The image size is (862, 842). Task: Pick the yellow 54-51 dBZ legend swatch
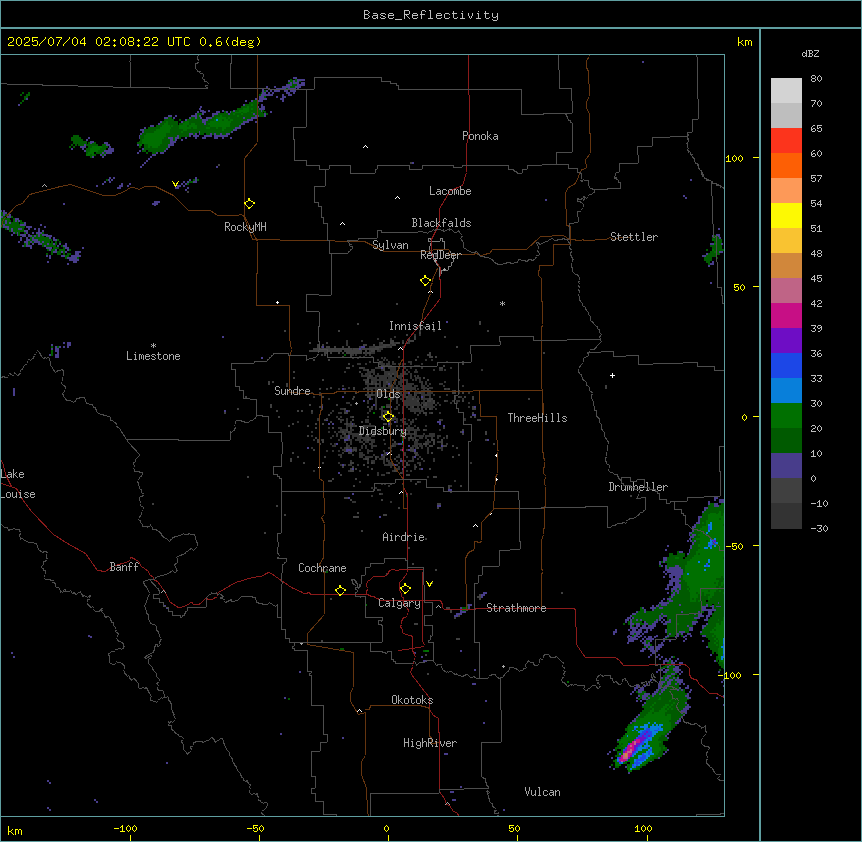pyautogui.click(x=786, y=215)
